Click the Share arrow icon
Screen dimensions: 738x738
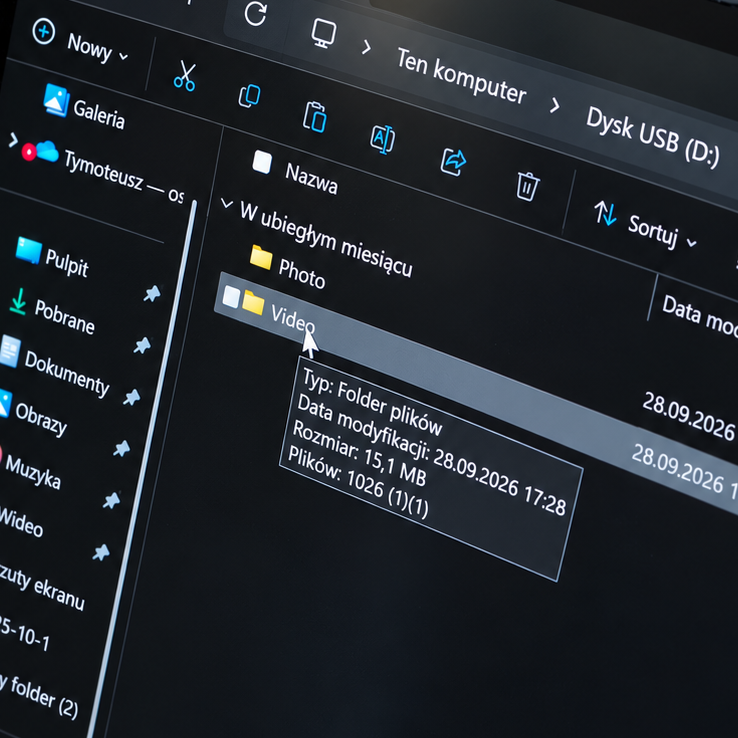point(453,162)
